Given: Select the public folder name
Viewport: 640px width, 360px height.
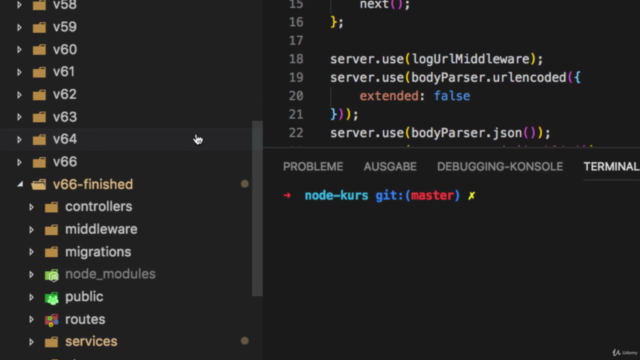Looking at the screenshot, I should click(84, 297).
